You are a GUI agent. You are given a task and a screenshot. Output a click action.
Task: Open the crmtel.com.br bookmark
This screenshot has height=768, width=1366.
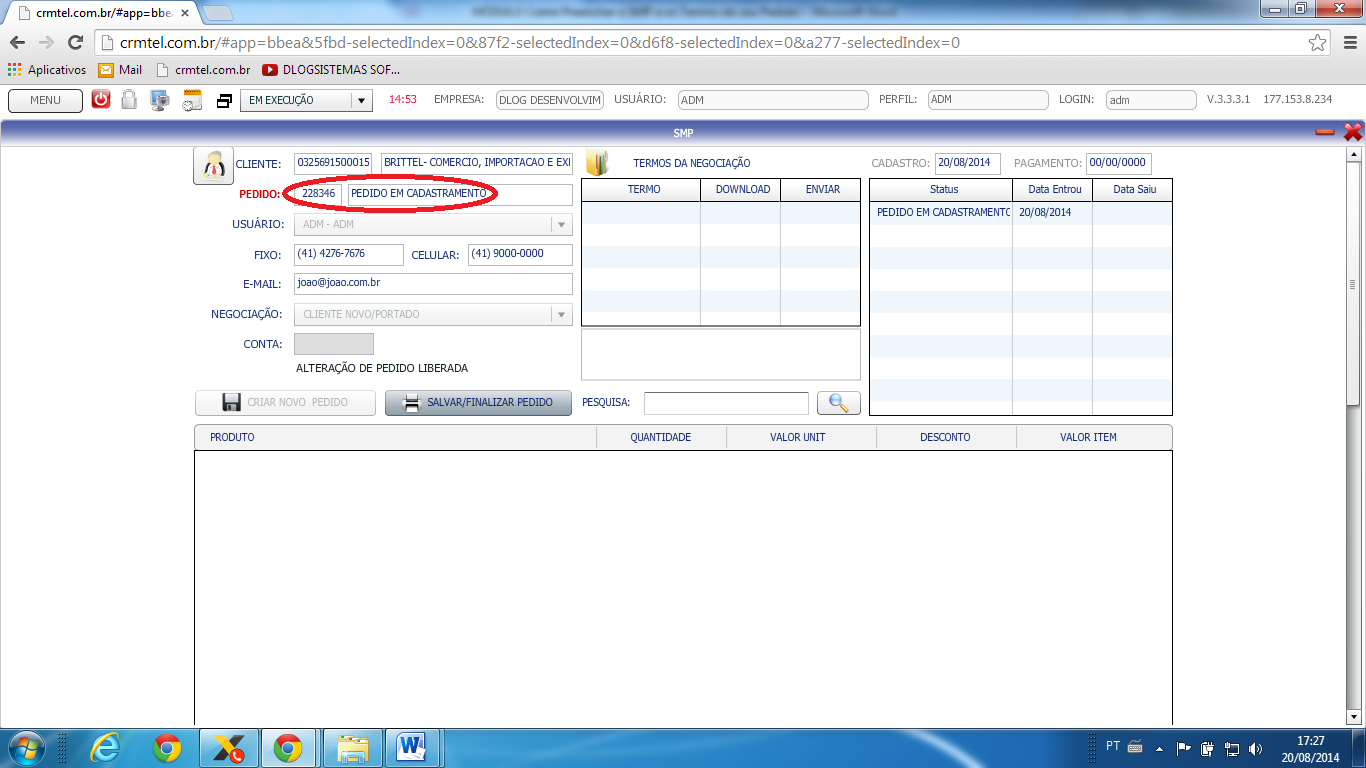pos(203,70)
